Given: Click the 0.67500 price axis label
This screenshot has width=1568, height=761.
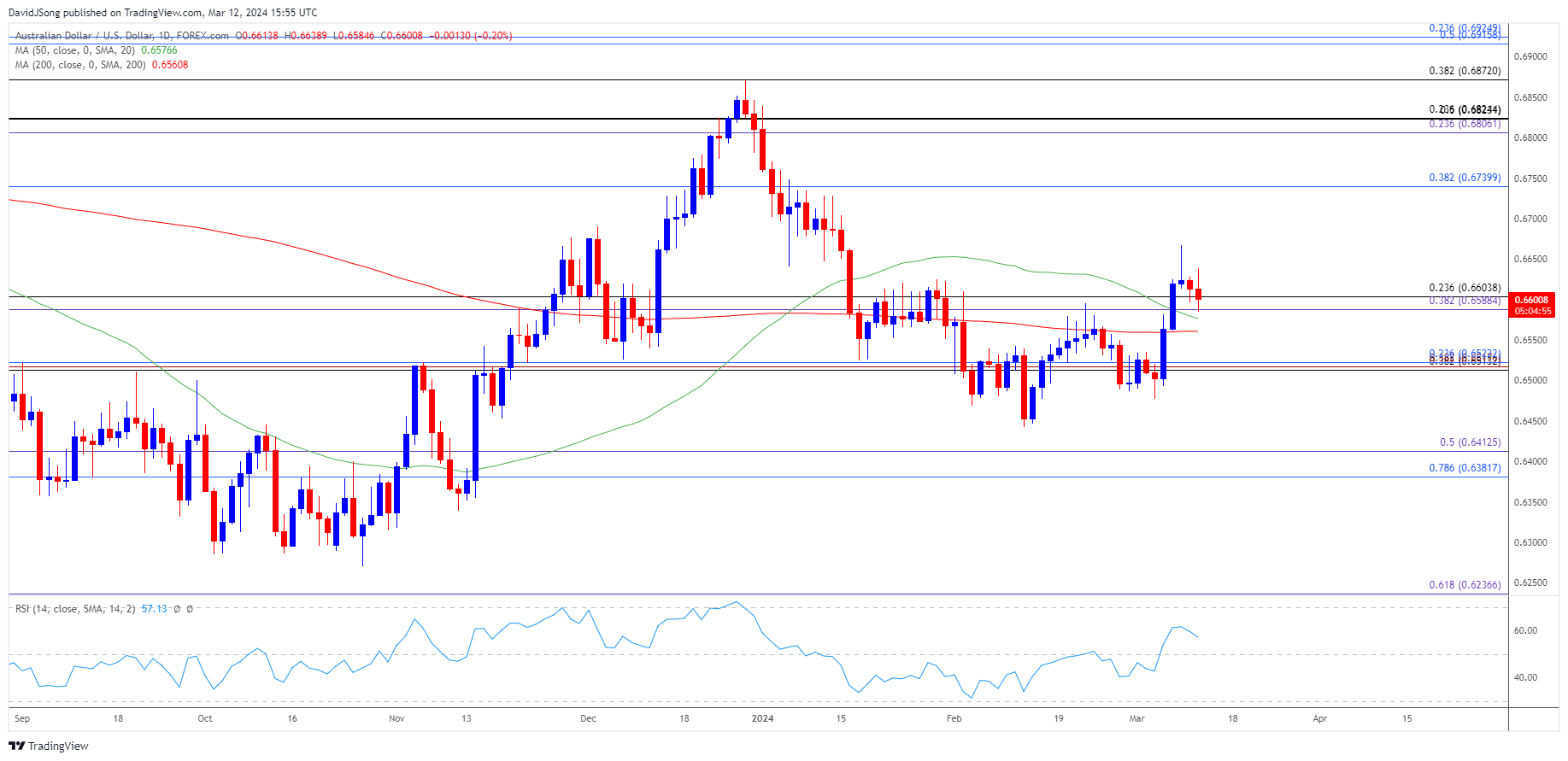Looking at the screenshot, I should 1530,179.
